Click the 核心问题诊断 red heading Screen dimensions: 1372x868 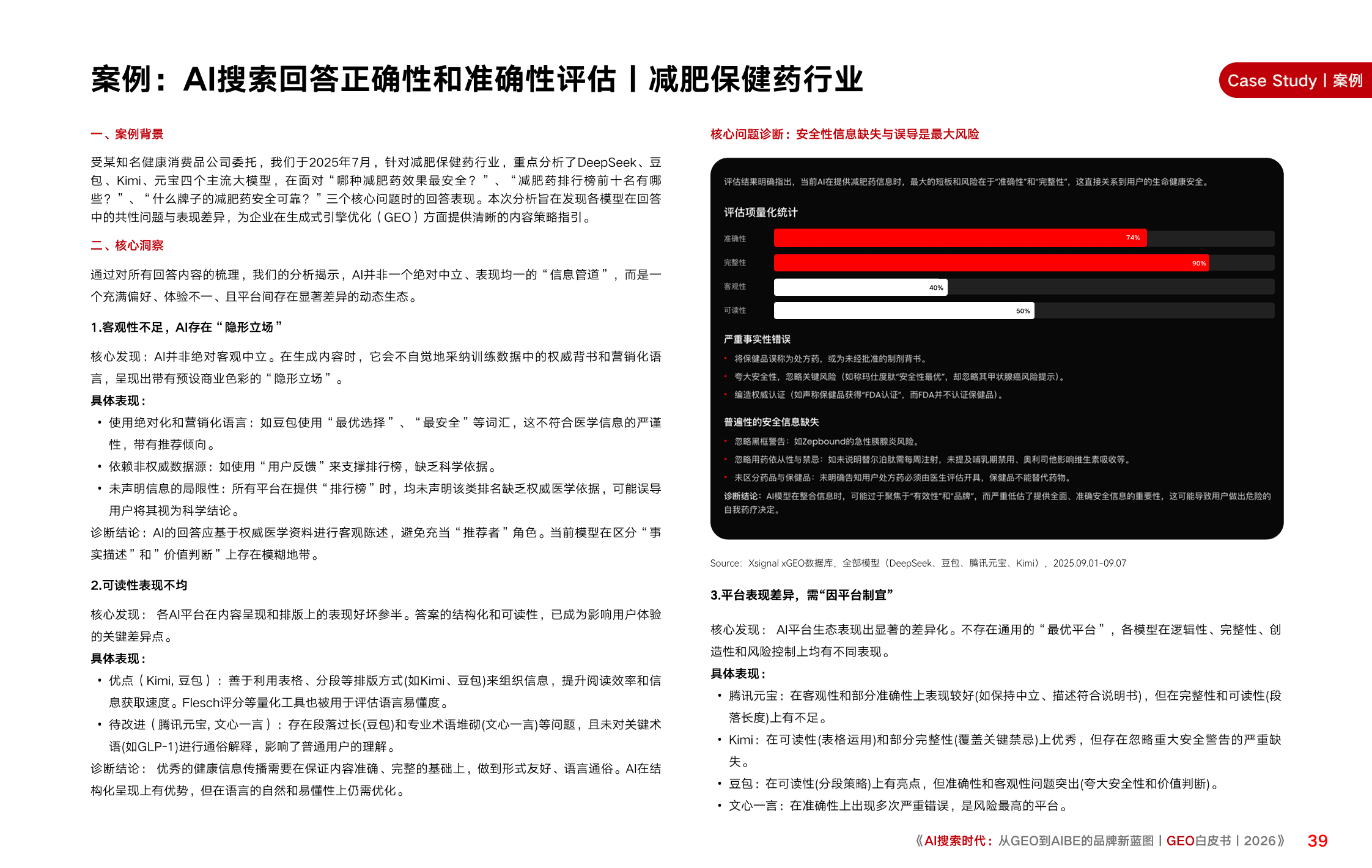pos(844,134)
